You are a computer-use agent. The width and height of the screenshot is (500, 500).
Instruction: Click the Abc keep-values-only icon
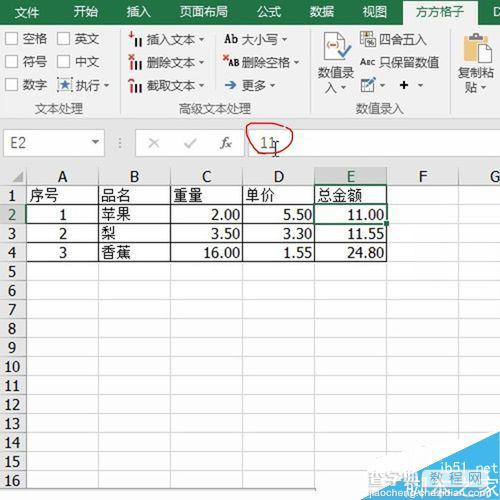[368, 62]
